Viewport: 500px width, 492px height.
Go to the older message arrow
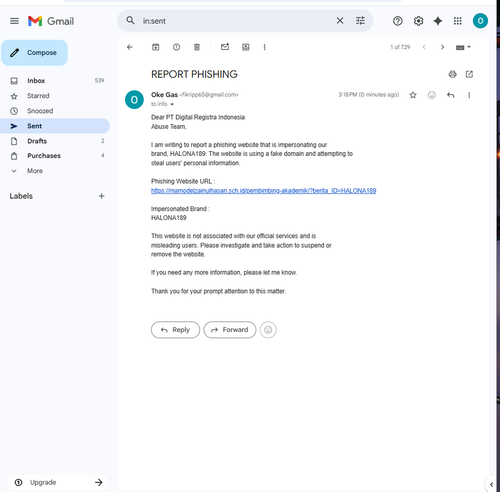pyautogui.click(x=442, y=47)
